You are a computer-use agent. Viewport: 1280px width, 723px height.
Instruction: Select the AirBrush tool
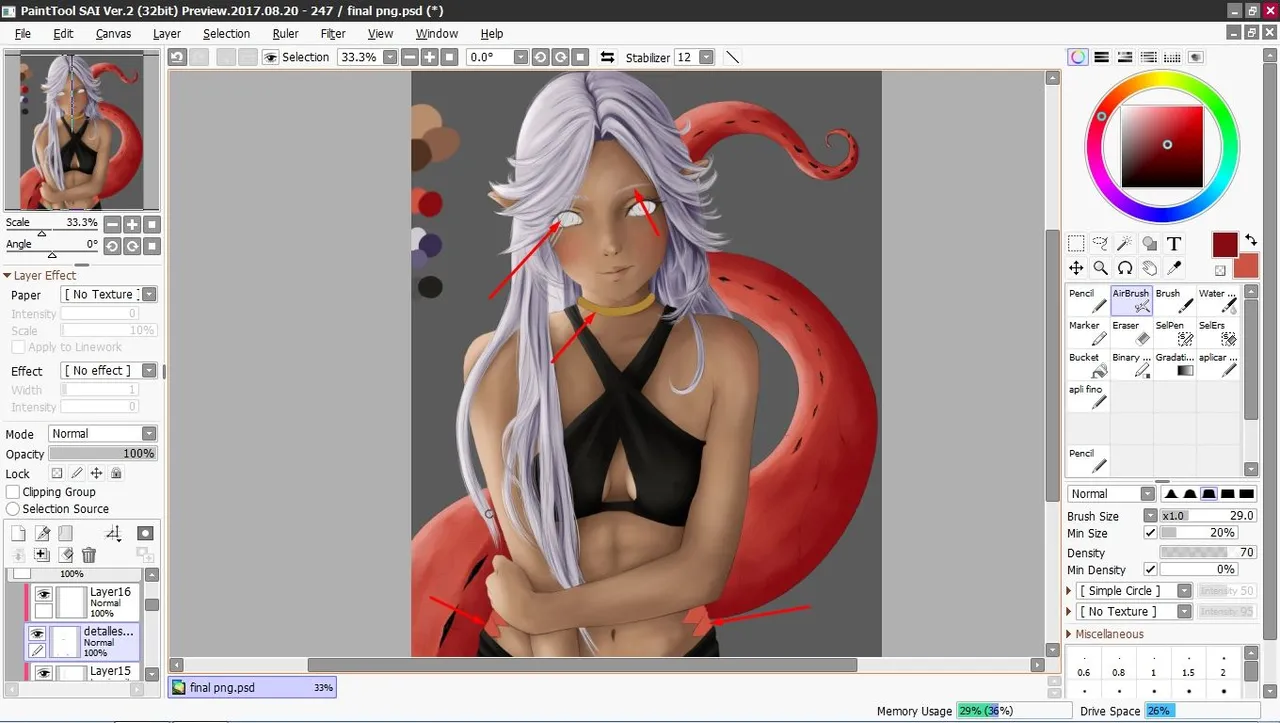coord(1131,301)
